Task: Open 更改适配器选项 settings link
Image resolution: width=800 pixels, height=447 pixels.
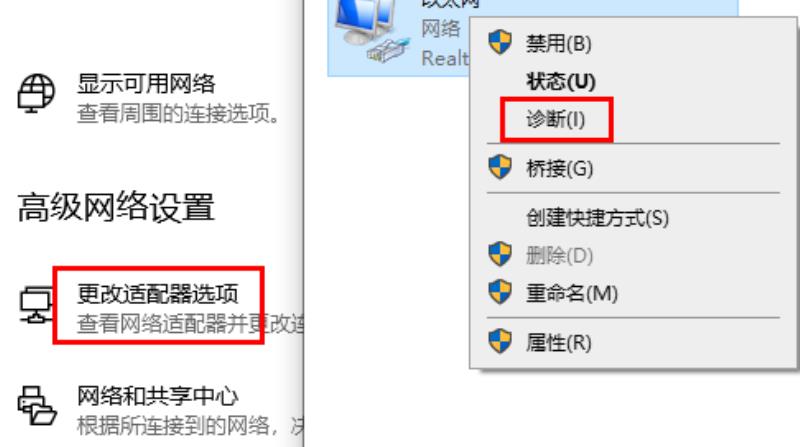Action: tap(157, 294)
